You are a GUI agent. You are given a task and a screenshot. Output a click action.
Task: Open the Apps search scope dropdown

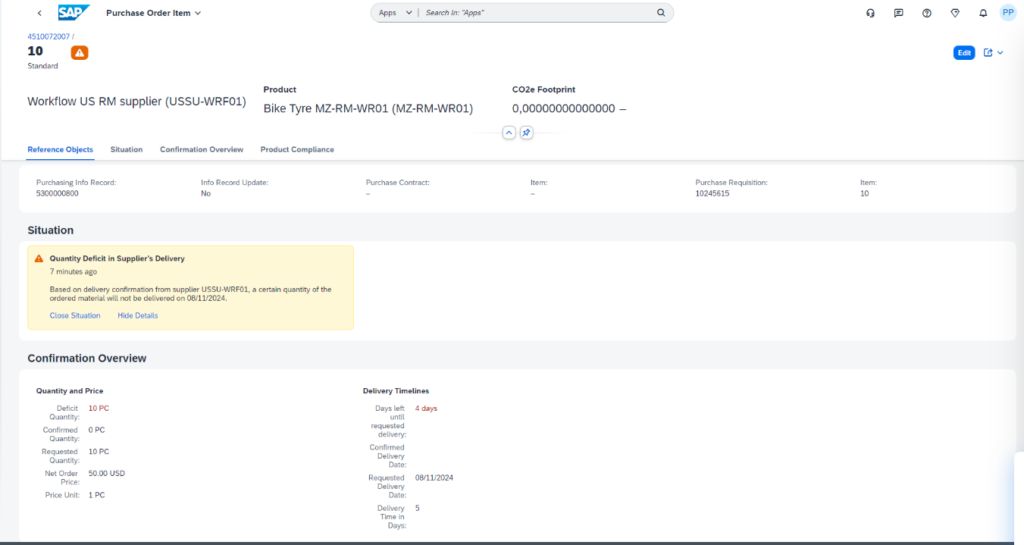pyautogui.click(x=396, y=13)
